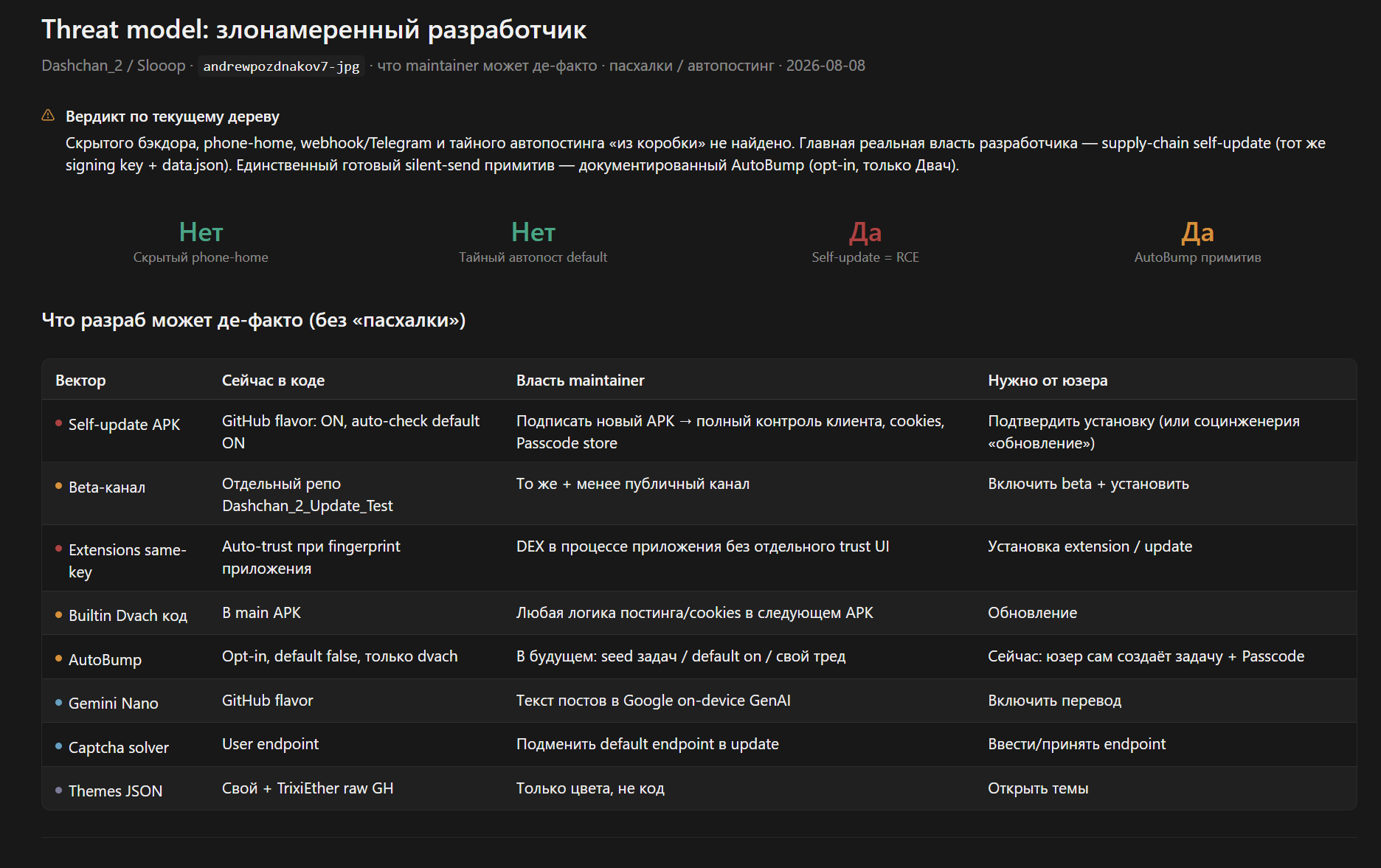Click the cell "Свой + TrixiEther raw GH"
Image resolution: width=1381 pixels, height=868 pixels.
pos(308,788)
